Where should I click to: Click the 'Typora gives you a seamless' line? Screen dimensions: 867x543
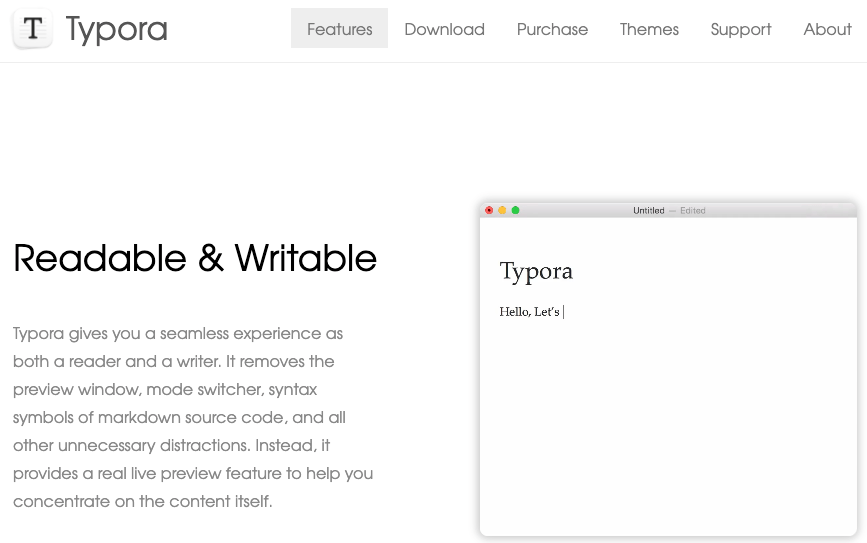click(x=178, y=333)
